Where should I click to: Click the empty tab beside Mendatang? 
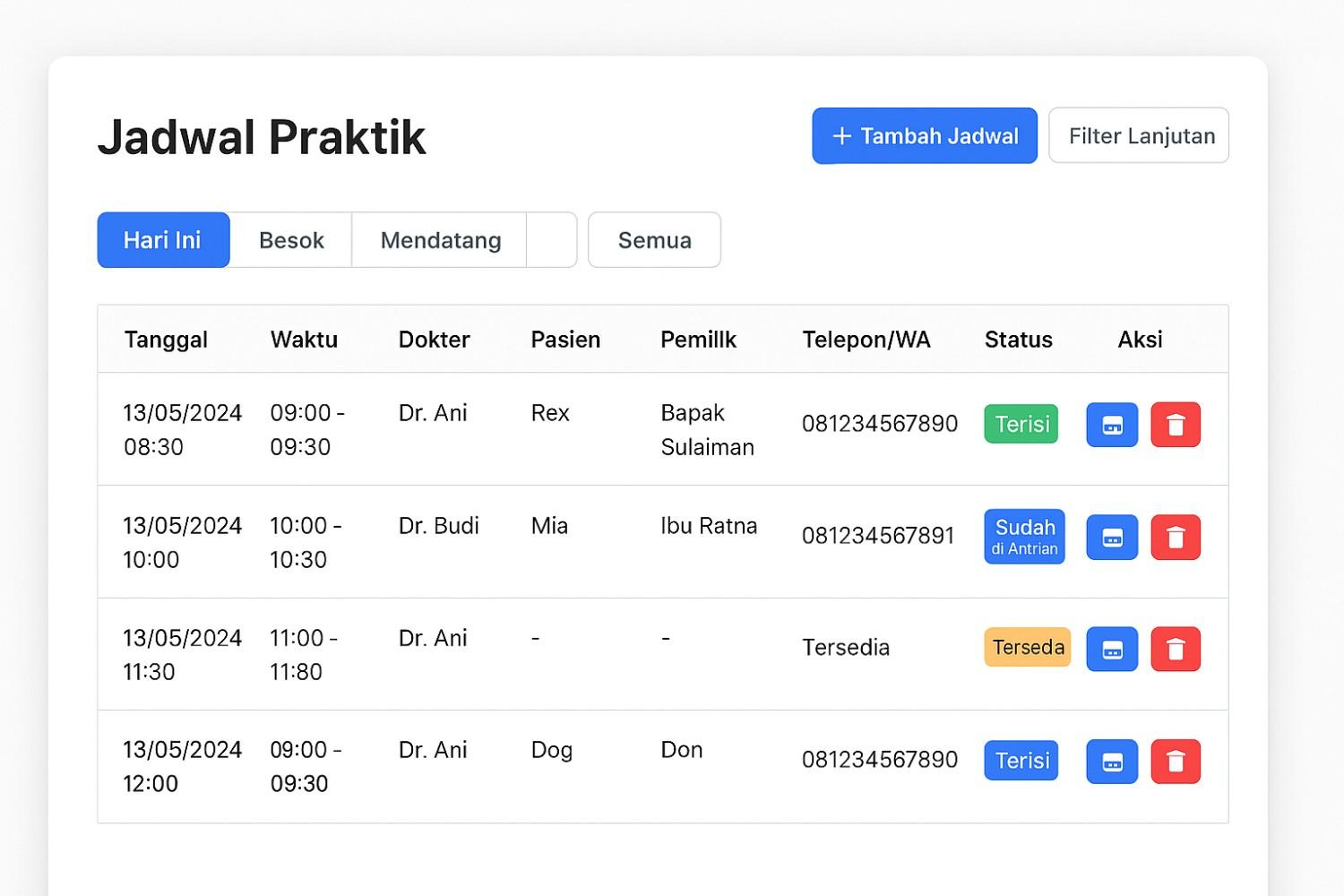click(551, 239)
